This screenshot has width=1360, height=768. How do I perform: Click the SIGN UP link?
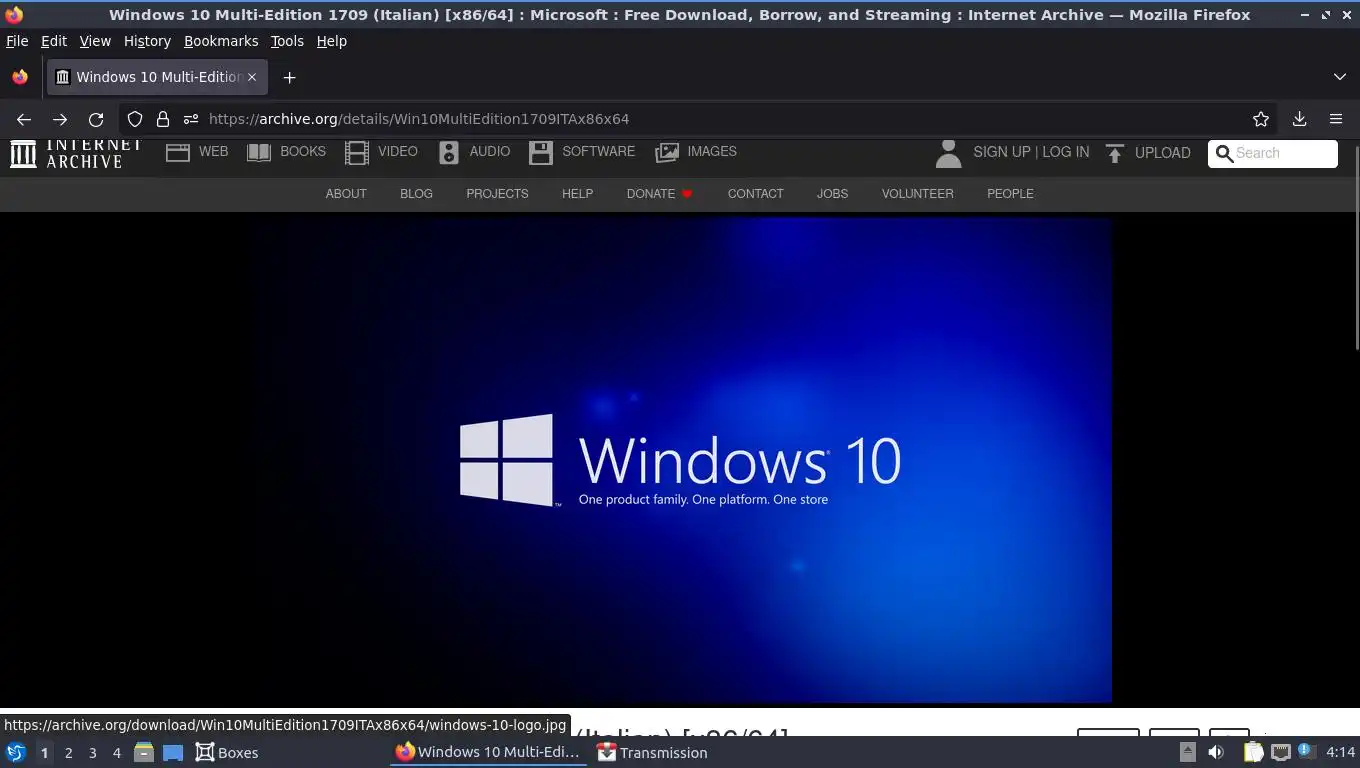pos(1001,152)
